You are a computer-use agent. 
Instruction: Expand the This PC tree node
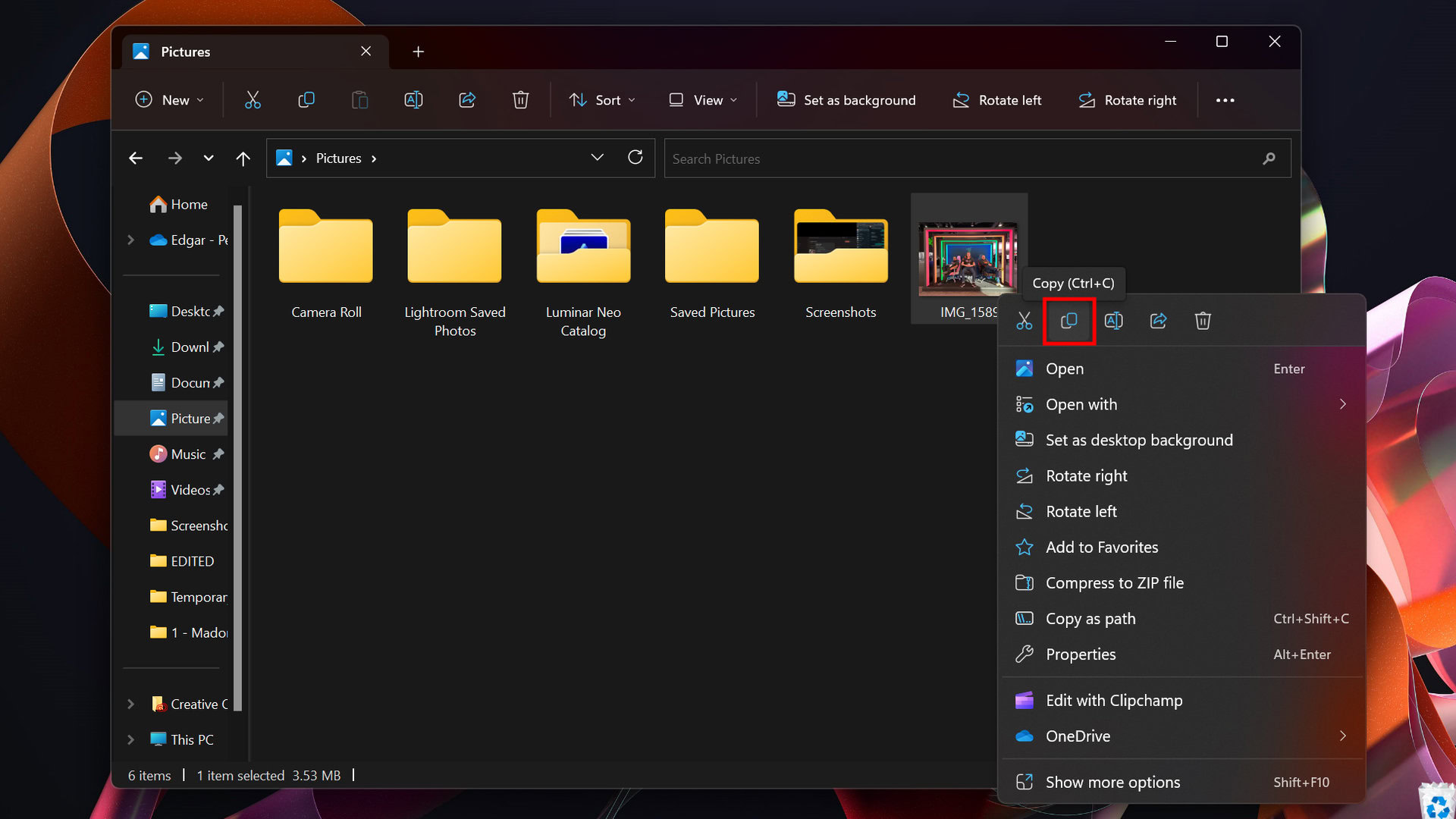[x=130, y=739]
